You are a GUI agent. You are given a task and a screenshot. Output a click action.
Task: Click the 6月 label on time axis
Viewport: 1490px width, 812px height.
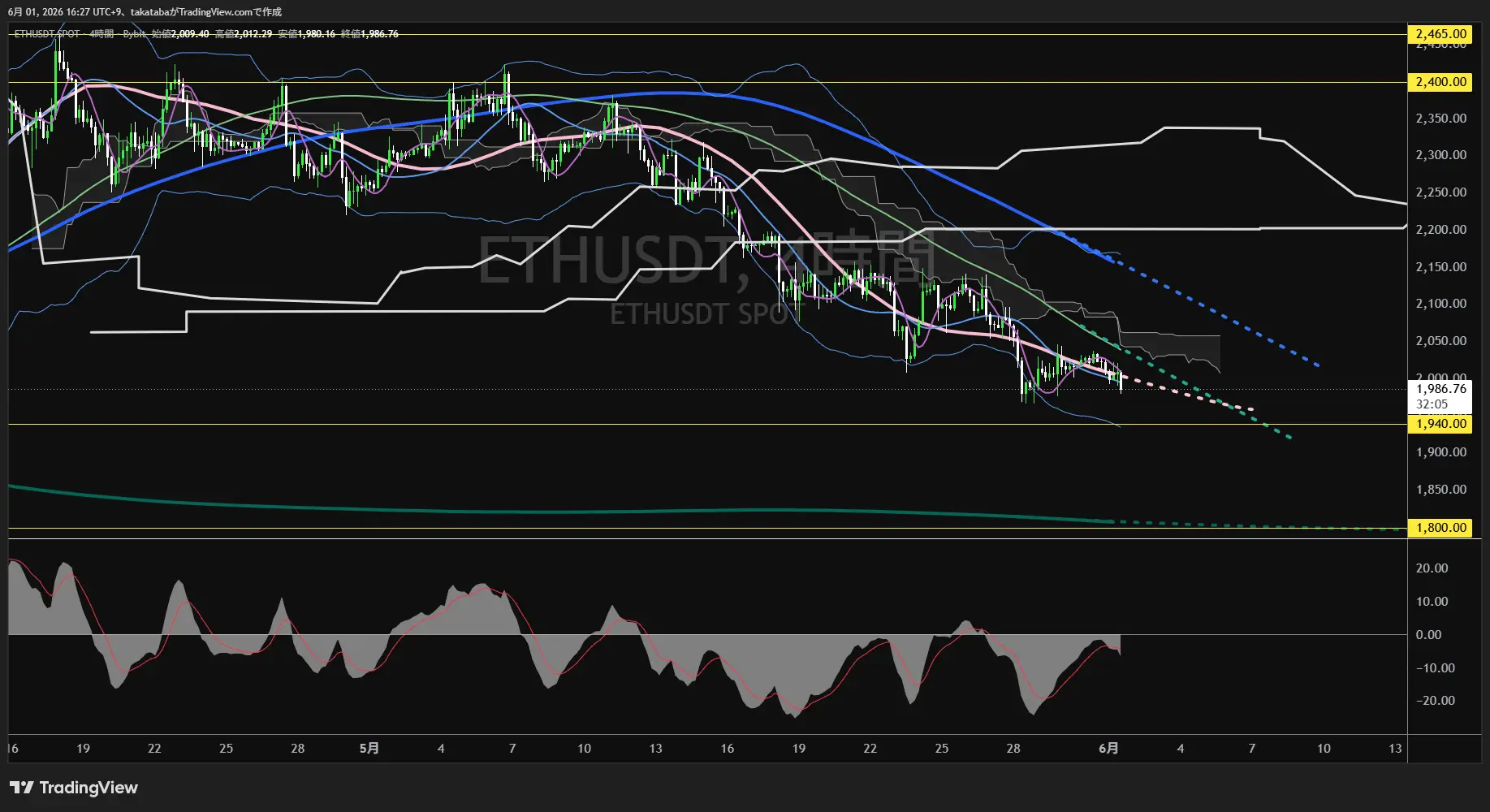click(x=1108, y=749)
